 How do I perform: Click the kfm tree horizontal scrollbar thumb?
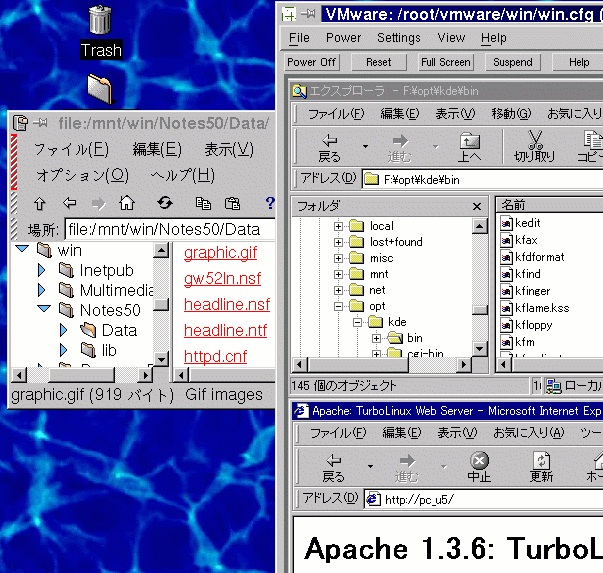pyautogui.click(x=82, y=375)
